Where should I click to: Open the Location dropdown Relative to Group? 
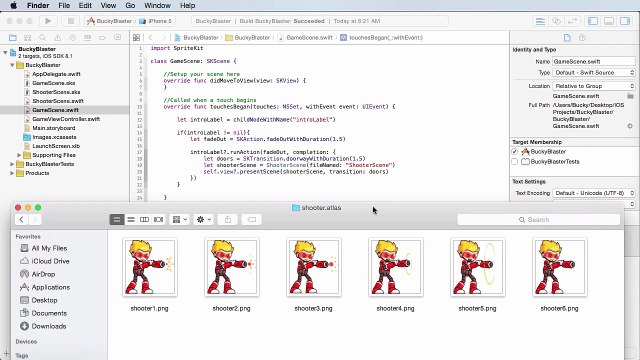click(594, 86)
